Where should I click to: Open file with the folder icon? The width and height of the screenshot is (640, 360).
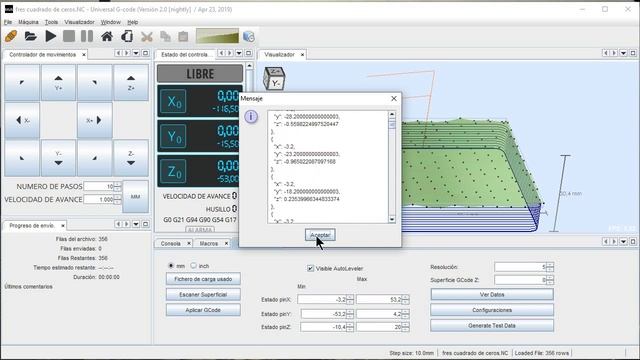pyautogui.click(x=31, y=36)
